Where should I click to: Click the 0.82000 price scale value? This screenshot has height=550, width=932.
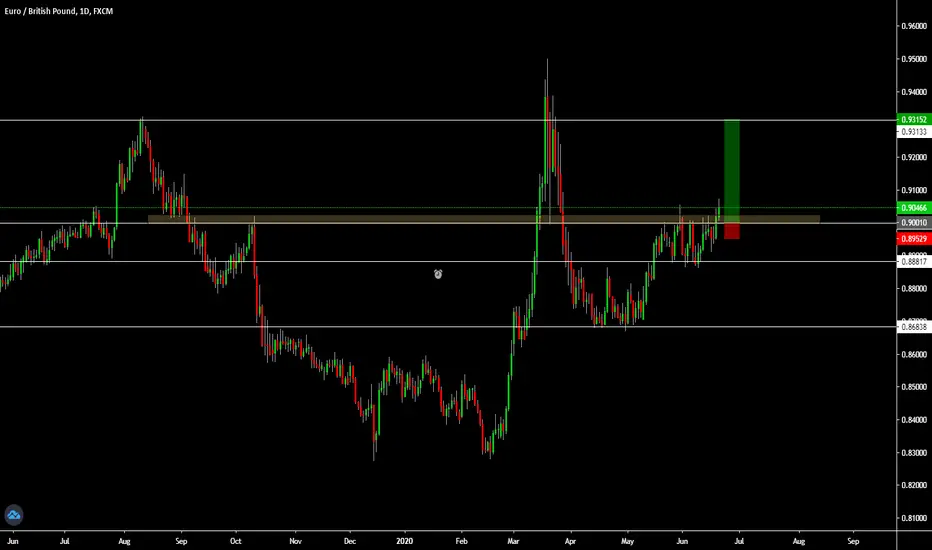(x=914, y=485)
